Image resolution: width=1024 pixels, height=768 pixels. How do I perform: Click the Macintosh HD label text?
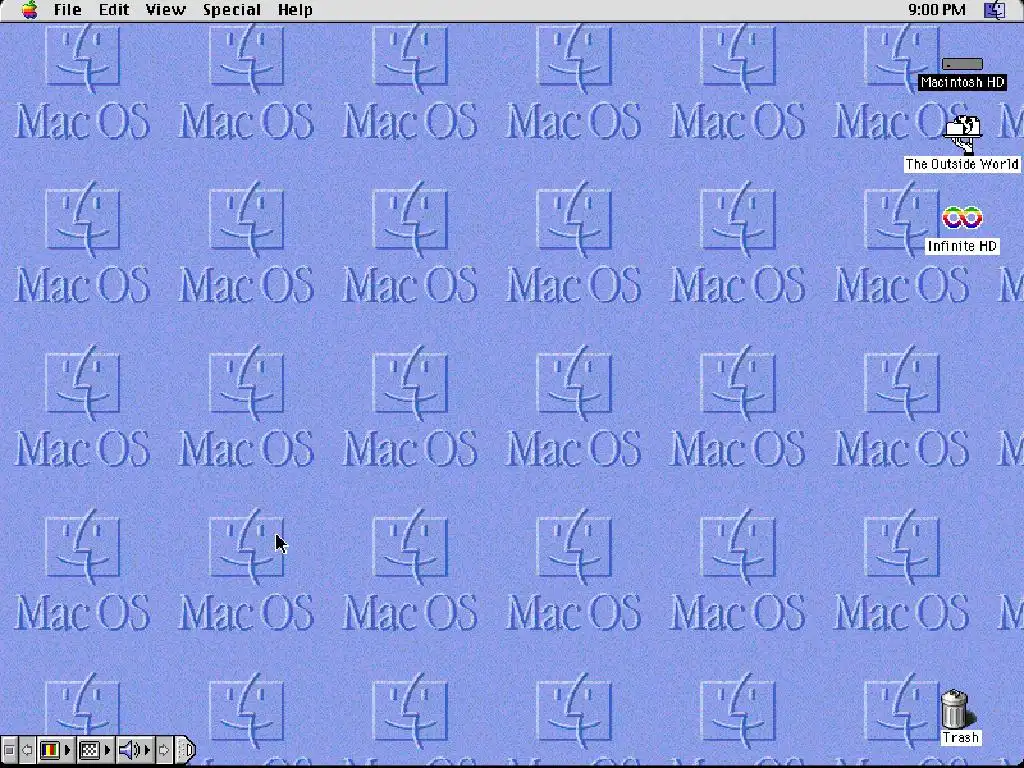pos(962,82)
